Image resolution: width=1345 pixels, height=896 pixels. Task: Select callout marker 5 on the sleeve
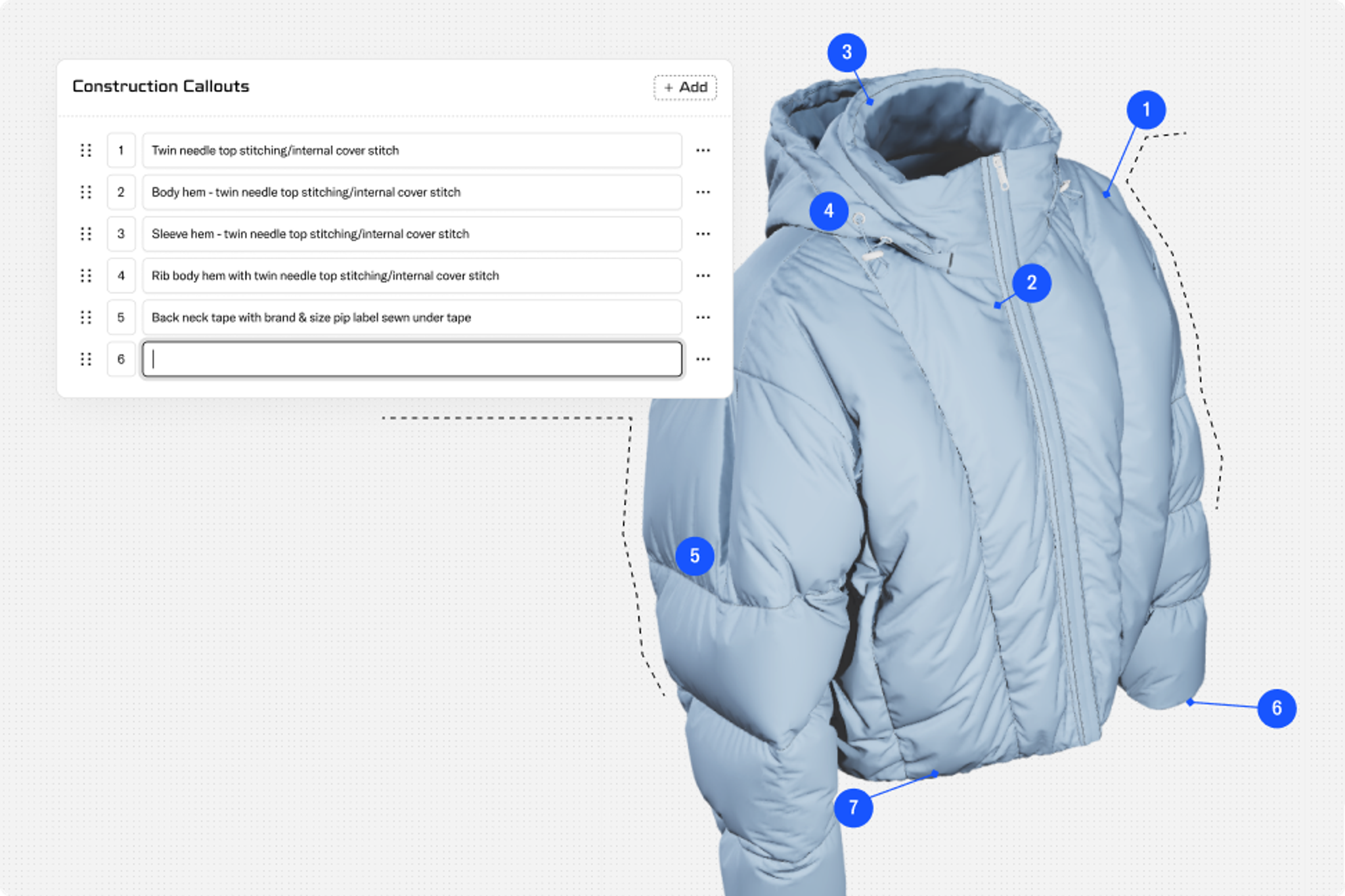[x=695, y=556]
